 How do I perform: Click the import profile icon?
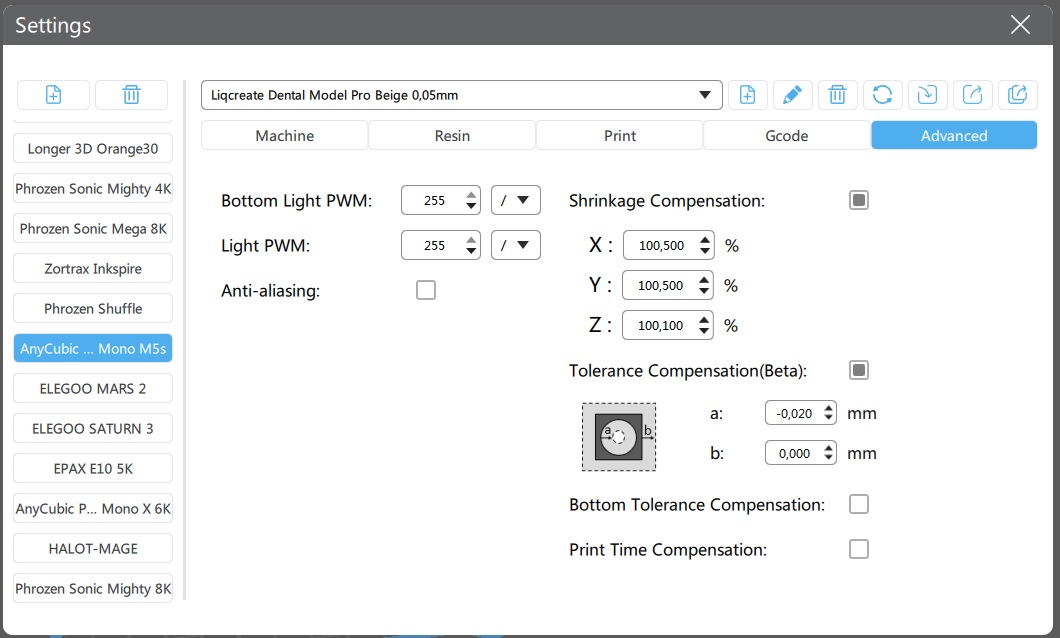click(x=927, y=95)
